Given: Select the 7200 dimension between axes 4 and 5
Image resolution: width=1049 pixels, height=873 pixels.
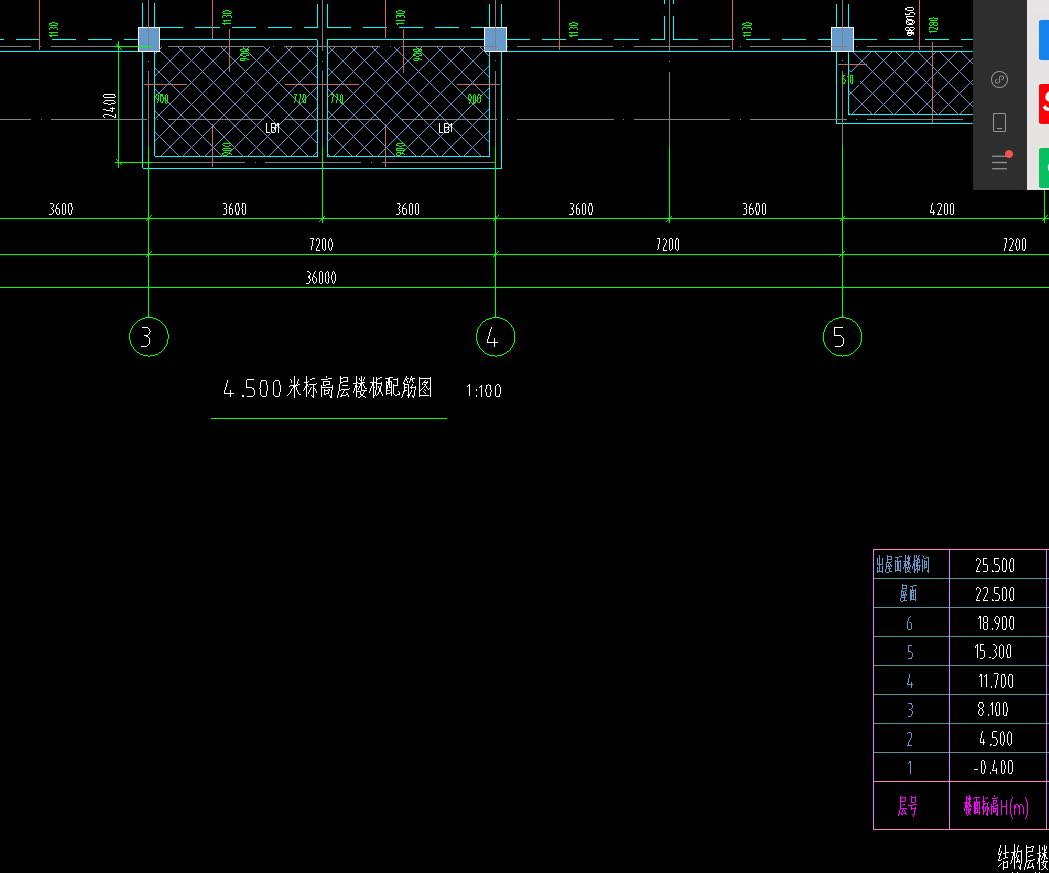Looking at the screenshot, I should click(668, 245).
